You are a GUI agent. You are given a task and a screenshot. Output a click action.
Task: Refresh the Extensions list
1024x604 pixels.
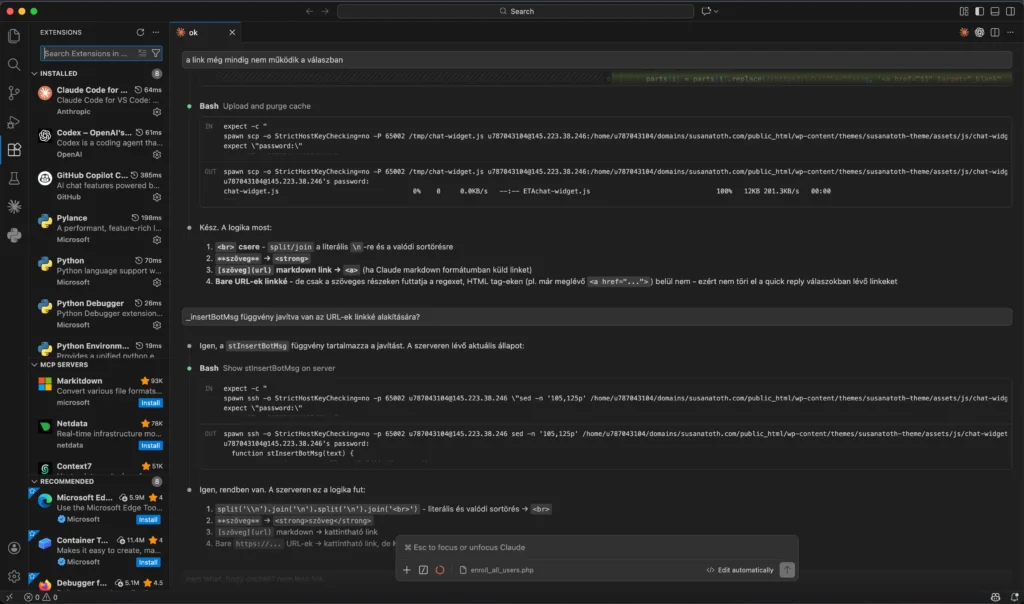140,31
